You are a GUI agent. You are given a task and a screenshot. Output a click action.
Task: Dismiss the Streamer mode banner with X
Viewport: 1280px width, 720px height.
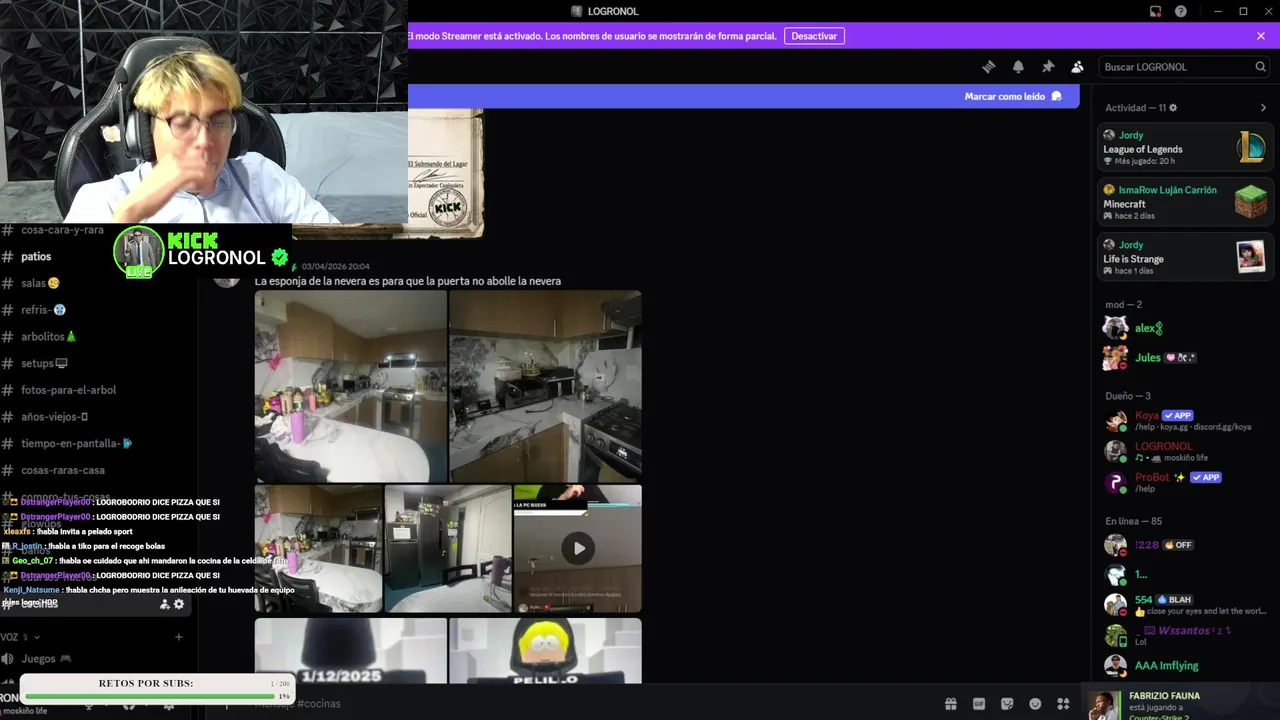pos(1261,36)
